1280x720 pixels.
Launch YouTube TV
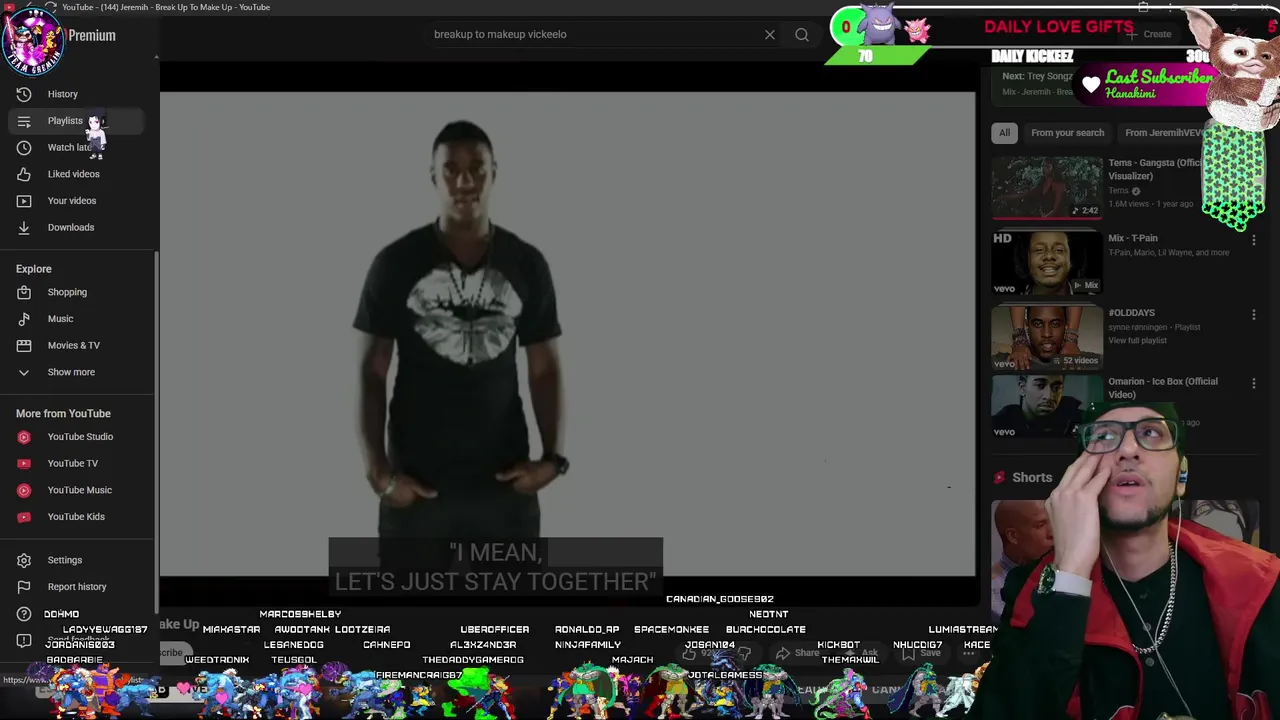pyautogui.click(x=77, y=463)
